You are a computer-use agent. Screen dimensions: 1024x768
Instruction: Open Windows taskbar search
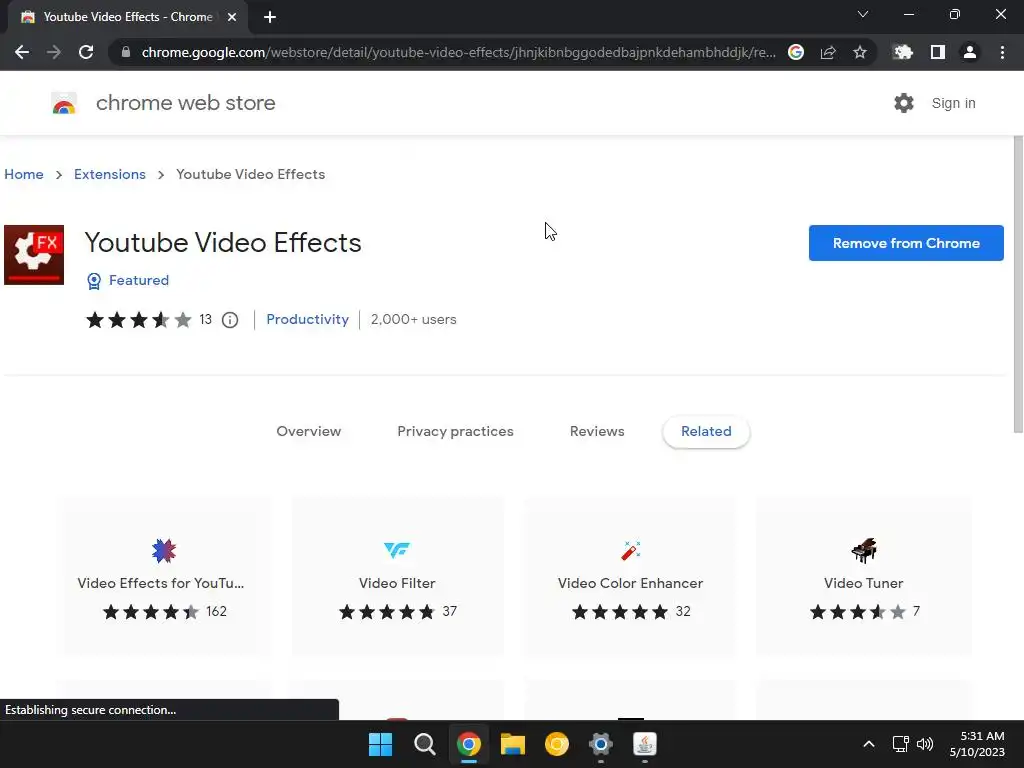coord(424,744)
